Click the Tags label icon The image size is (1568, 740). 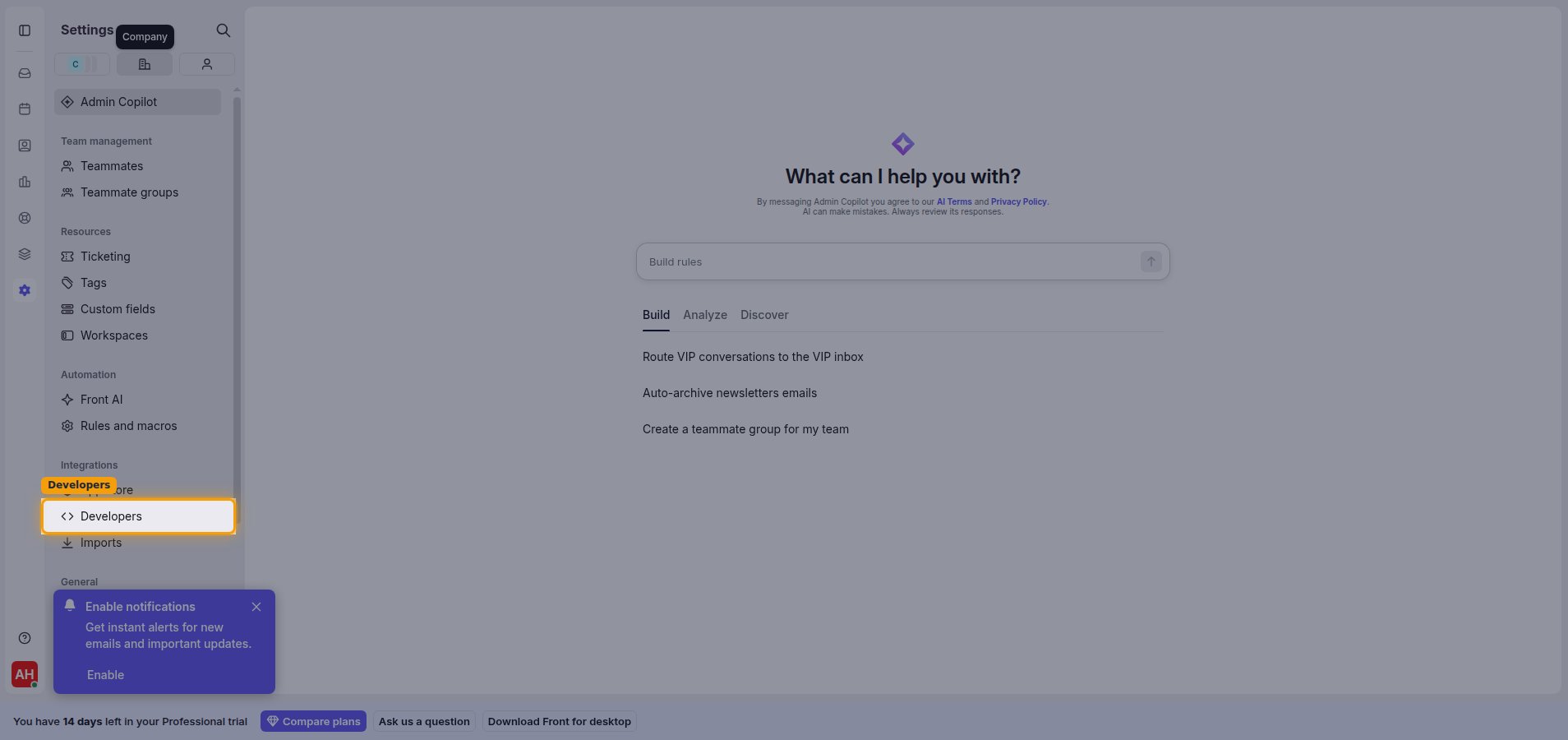tap(67, 283)
